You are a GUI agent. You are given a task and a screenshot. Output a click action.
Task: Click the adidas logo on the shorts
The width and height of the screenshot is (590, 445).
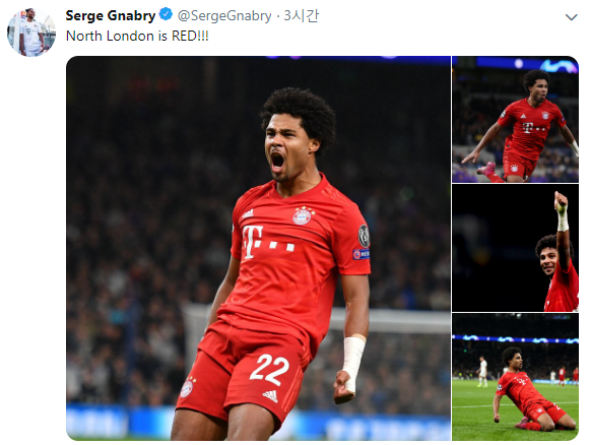point(270,396)
